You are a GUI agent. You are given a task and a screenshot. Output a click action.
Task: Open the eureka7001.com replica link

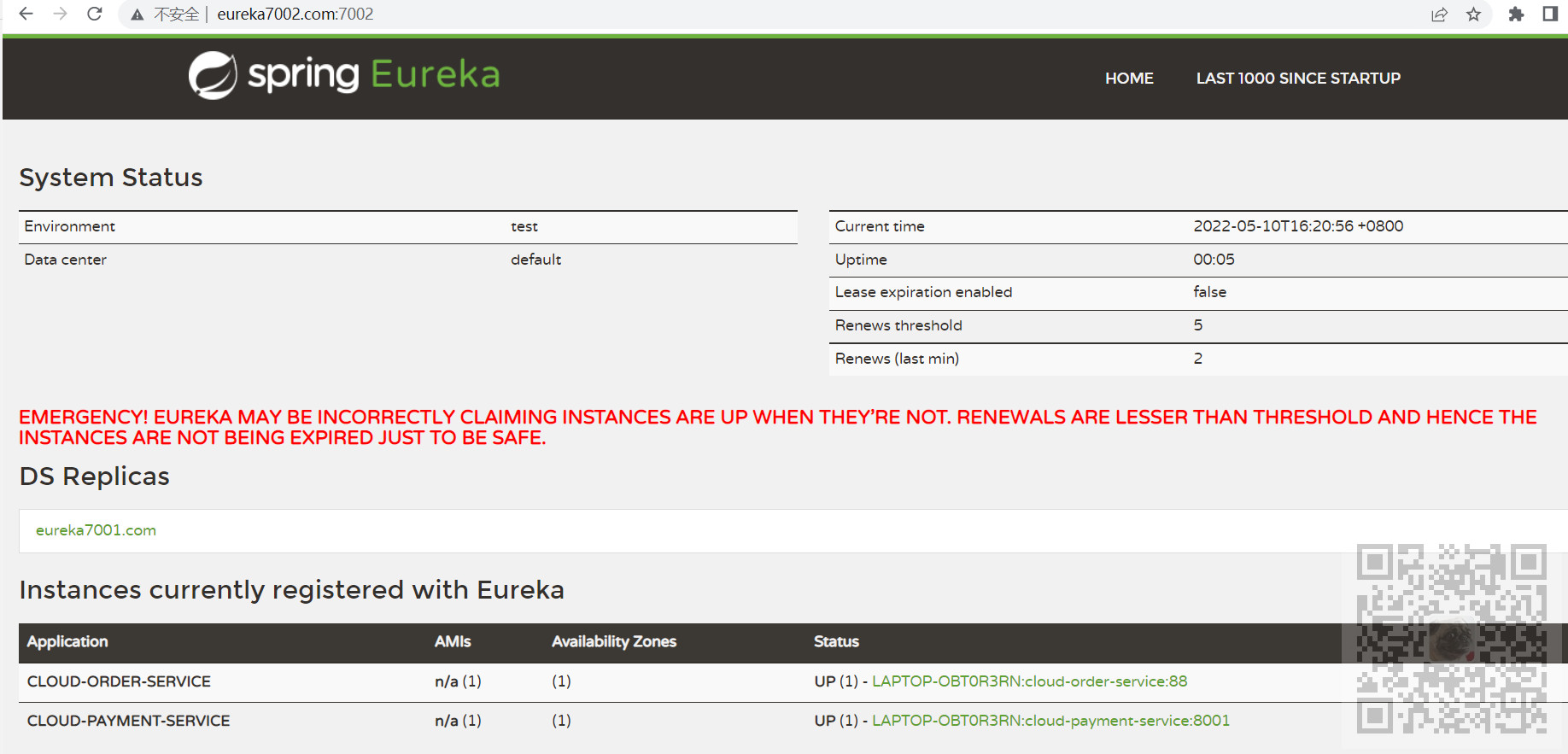pyautogui.click(x=96, y=530)
